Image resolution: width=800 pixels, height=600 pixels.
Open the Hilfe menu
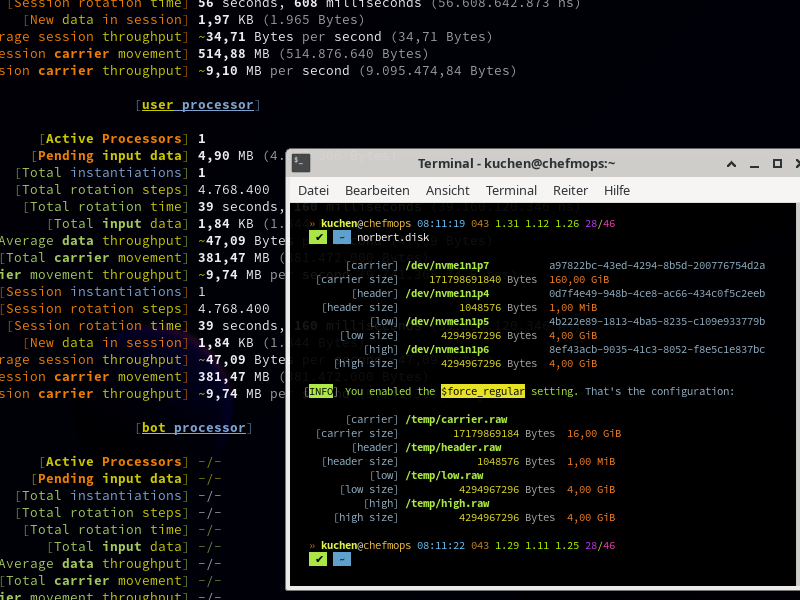617,190
